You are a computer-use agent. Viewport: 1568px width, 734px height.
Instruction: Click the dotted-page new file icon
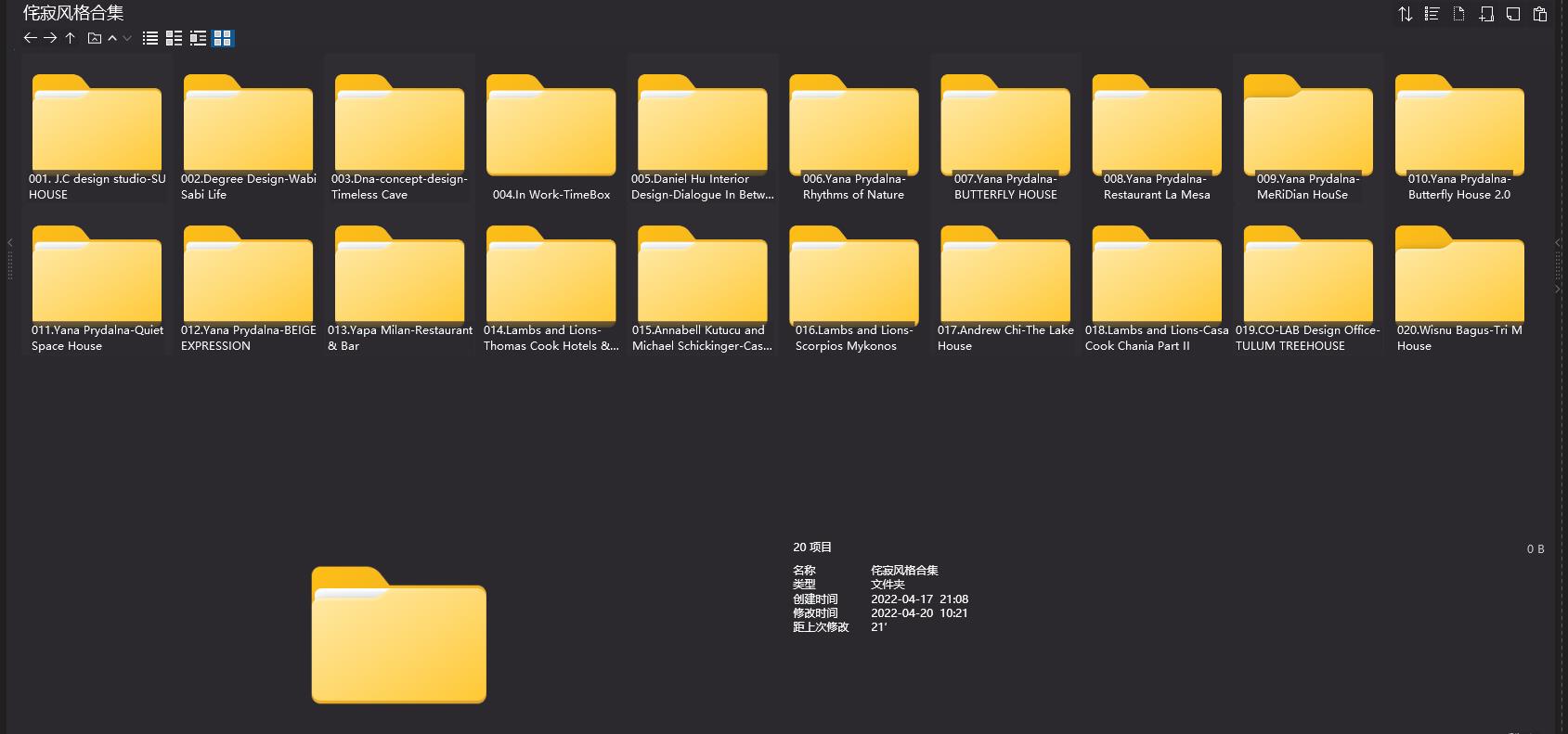(1458, 14)
